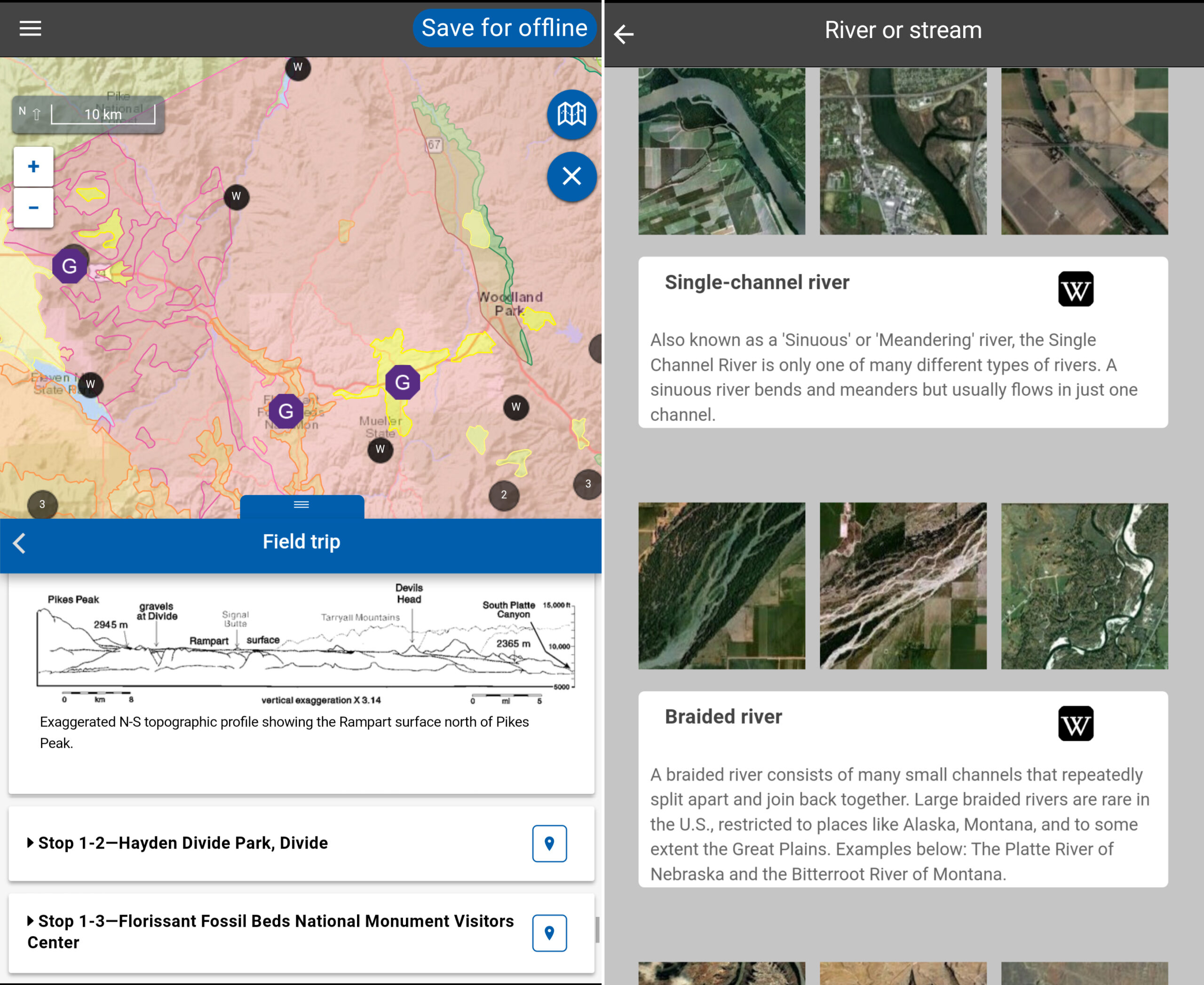
Task: Zoom in with the plus button
Action: 33,167
